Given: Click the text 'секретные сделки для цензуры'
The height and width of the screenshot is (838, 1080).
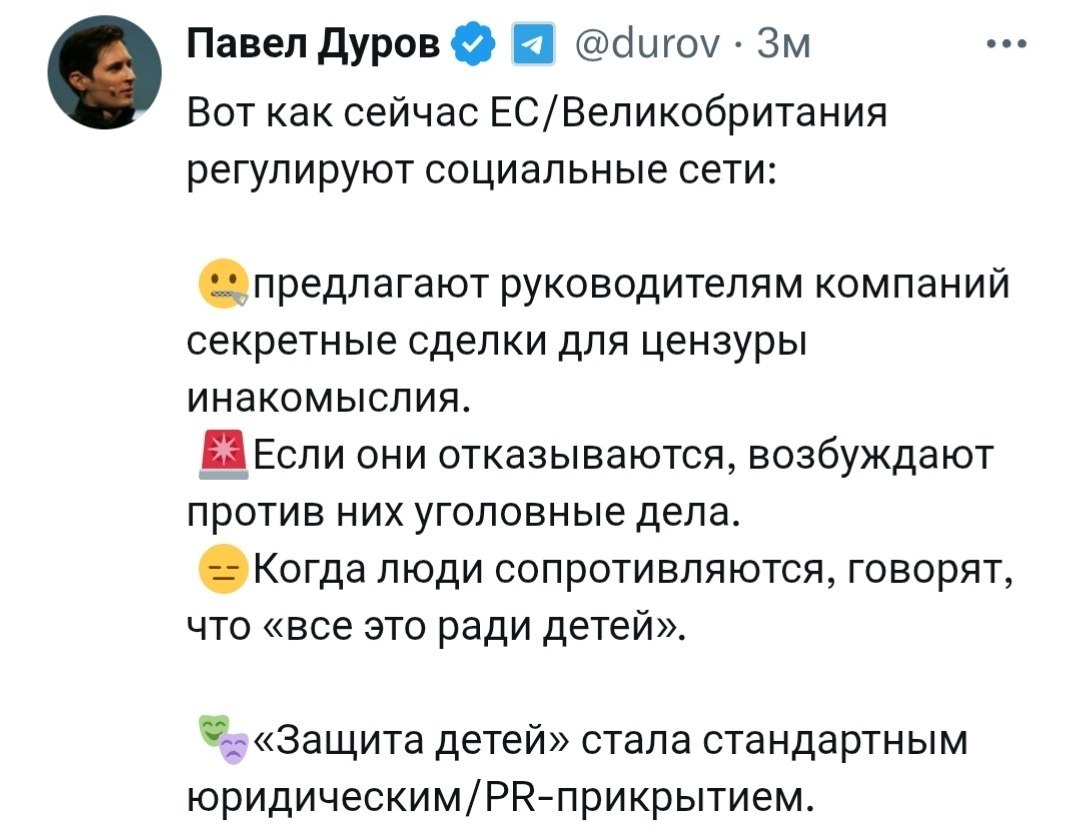Looking at the screenshot, I should pyautogui.click(x=497, y=344).
